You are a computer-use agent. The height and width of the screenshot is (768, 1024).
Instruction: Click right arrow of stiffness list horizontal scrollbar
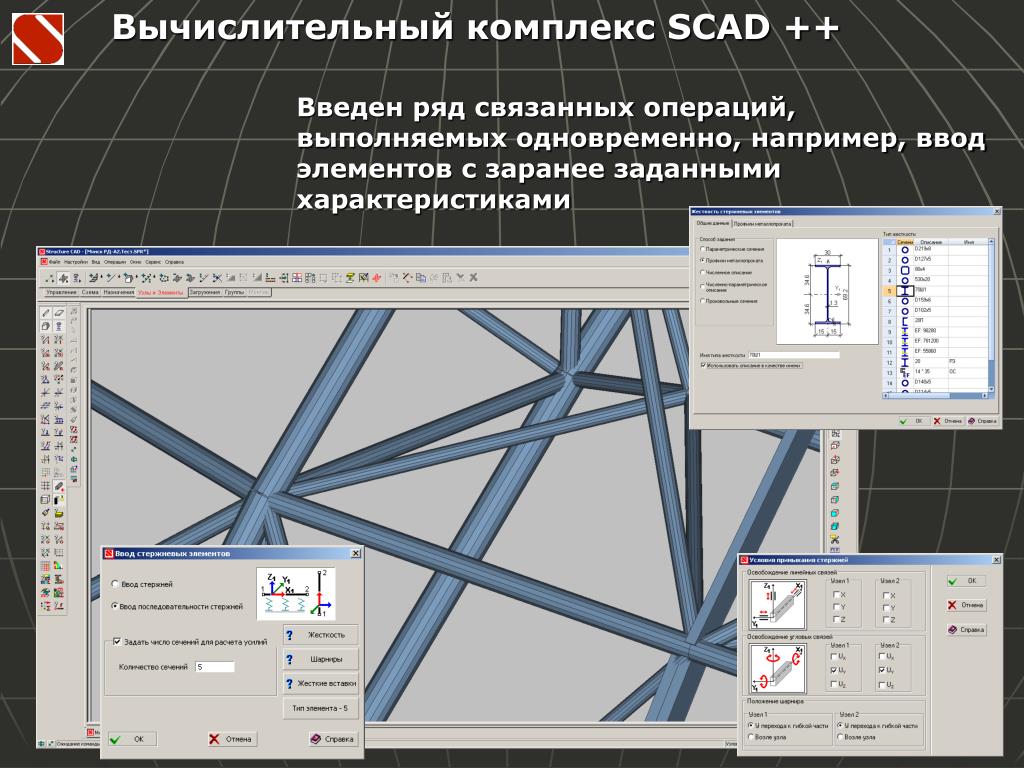(x=985, y=396)
